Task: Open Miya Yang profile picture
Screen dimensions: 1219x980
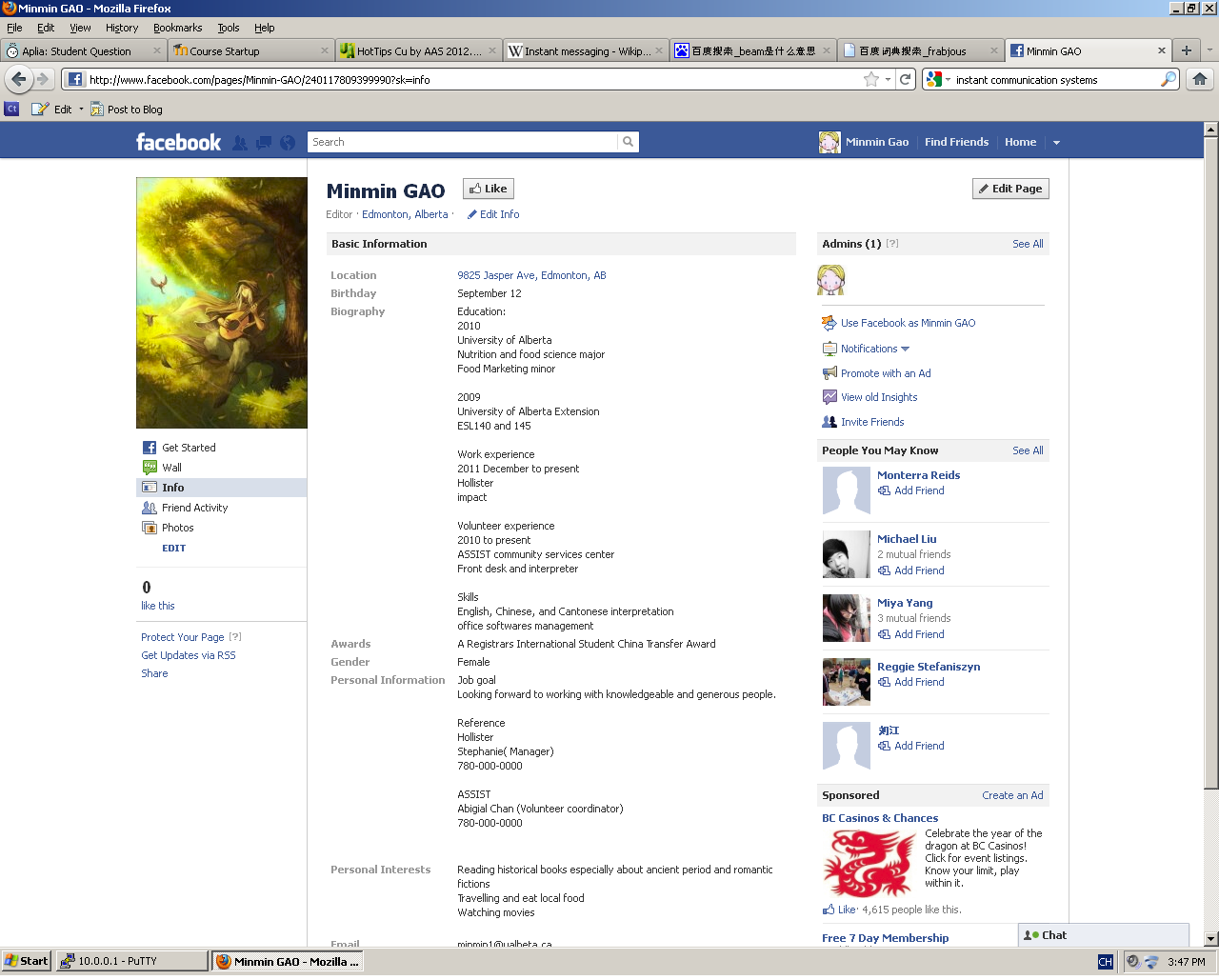Action: pyautogui.click(x=846, y=618)
